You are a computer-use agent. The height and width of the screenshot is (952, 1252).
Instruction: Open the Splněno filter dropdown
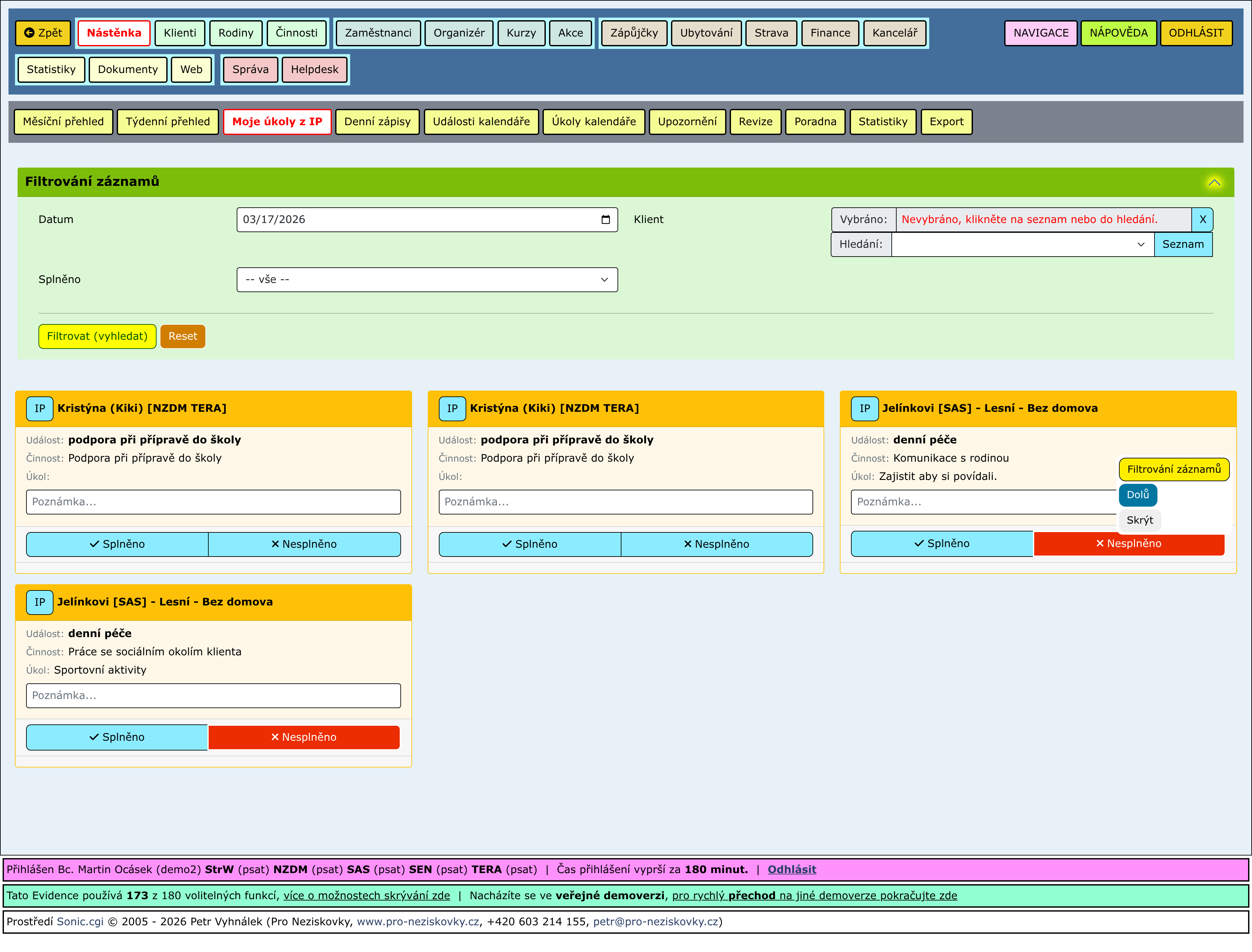(x=427, y=280)
